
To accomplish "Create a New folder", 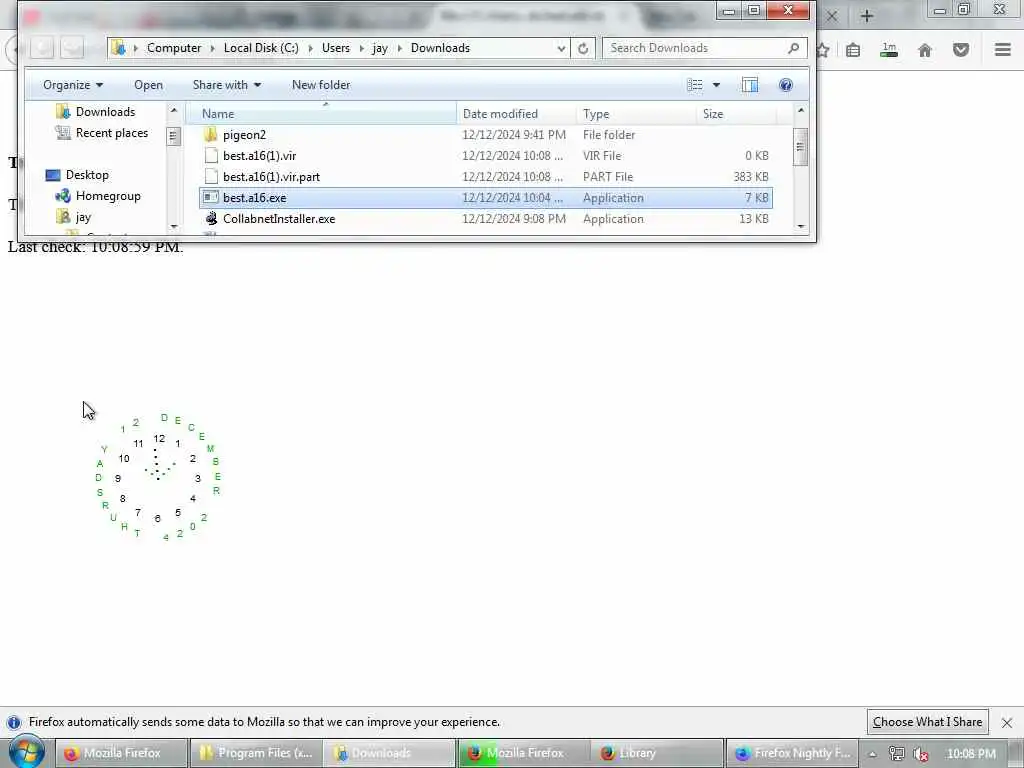I will 321,85.
